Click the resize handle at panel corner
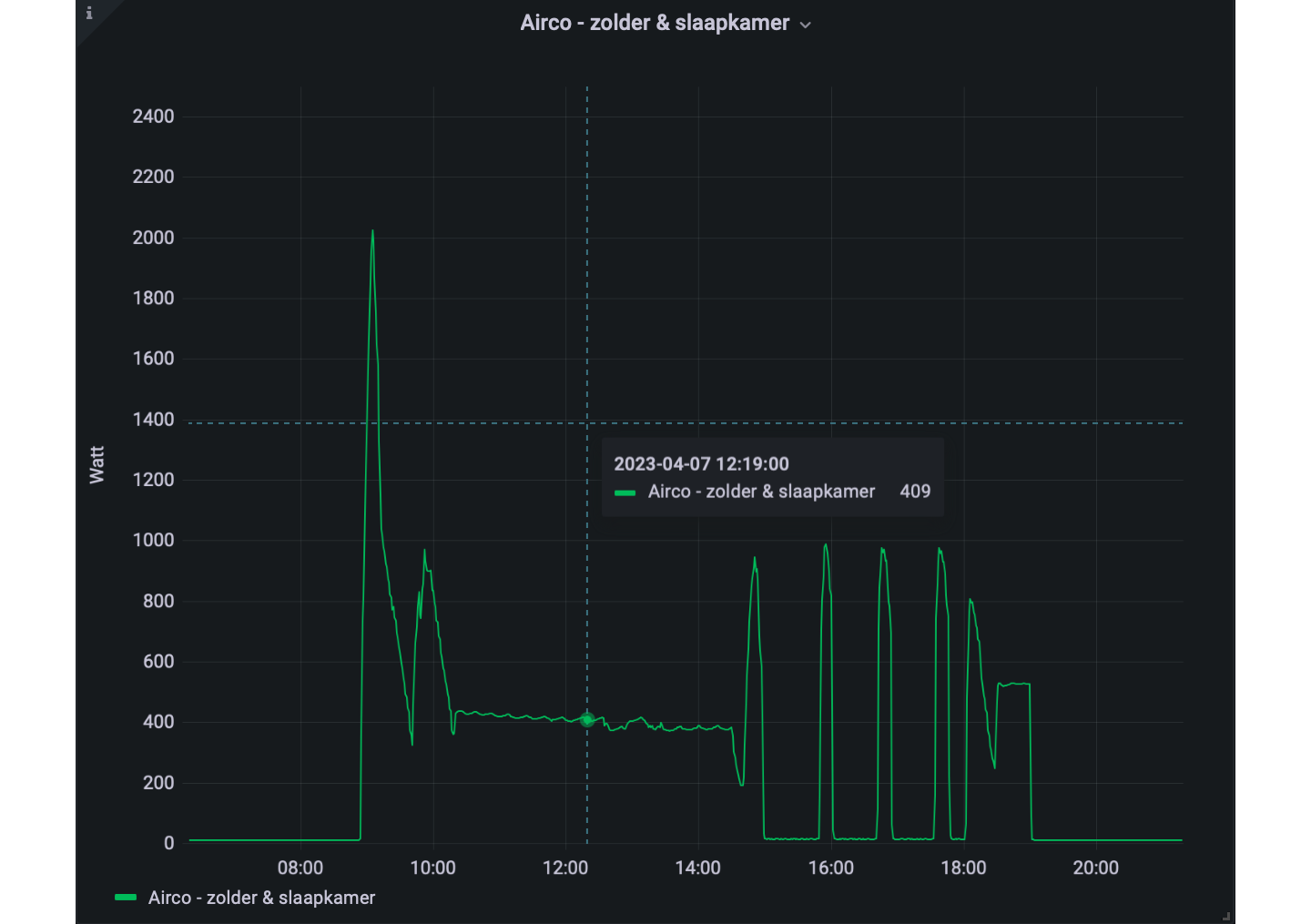This screenshot has height=924, width=1311. (1227, 916)
